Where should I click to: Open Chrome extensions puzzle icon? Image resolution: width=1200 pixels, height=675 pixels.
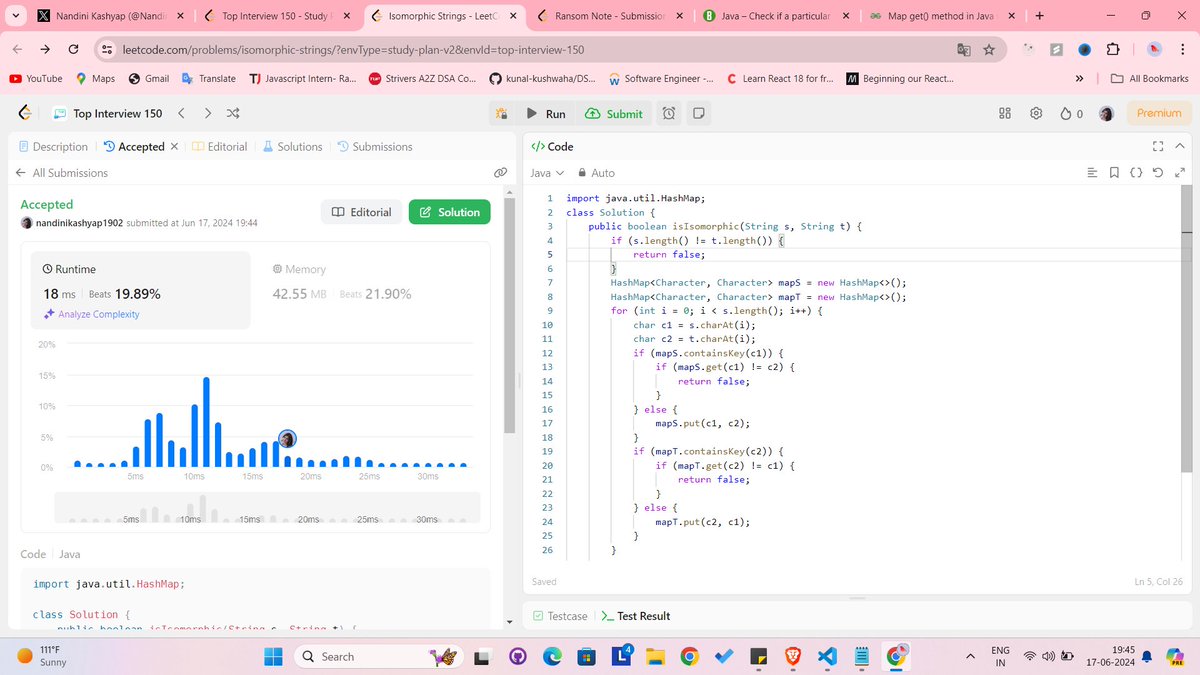click(1113, 49)
